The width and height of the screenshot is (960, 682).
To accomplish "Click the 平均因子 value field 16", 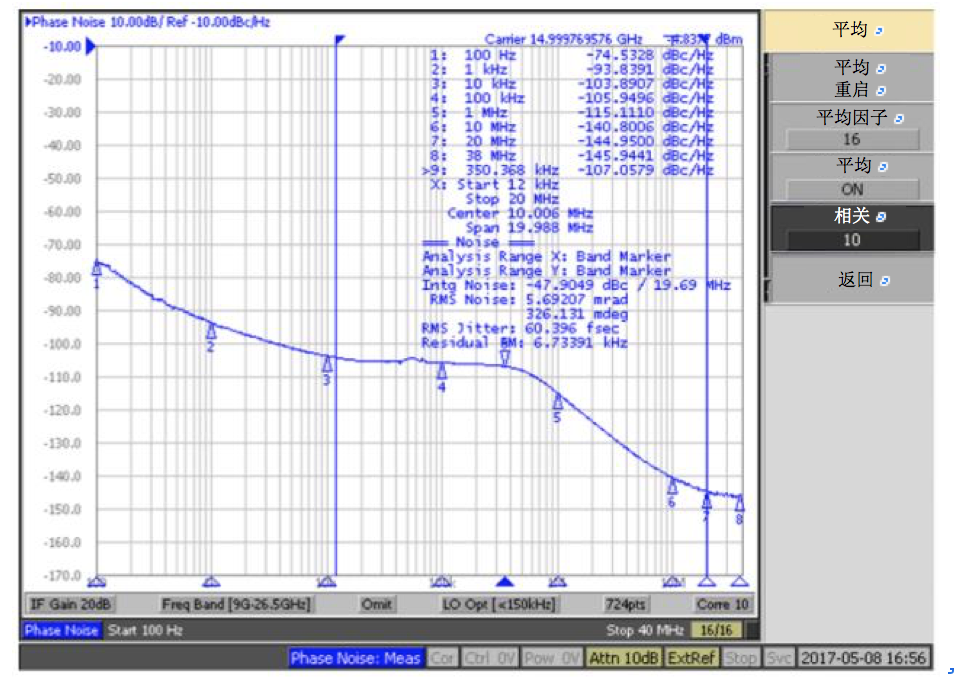I will click(x=852, y=140).
